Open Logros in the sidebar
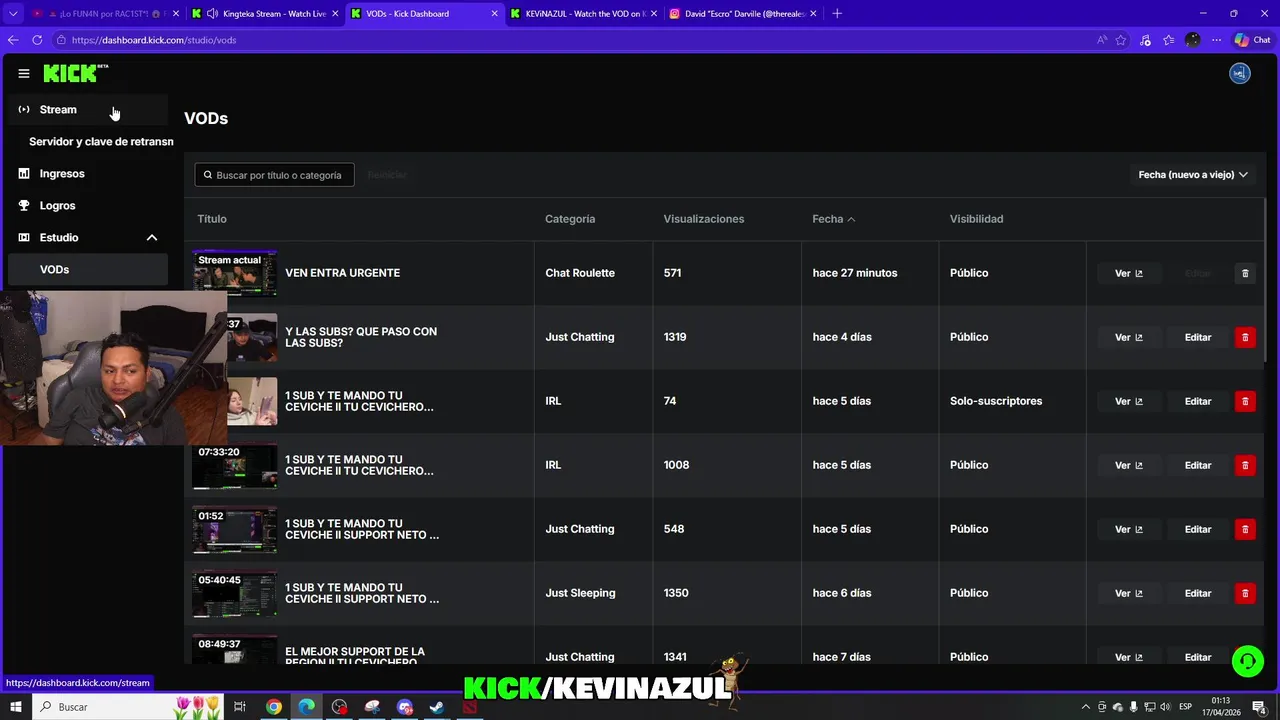 click(88, 205)
